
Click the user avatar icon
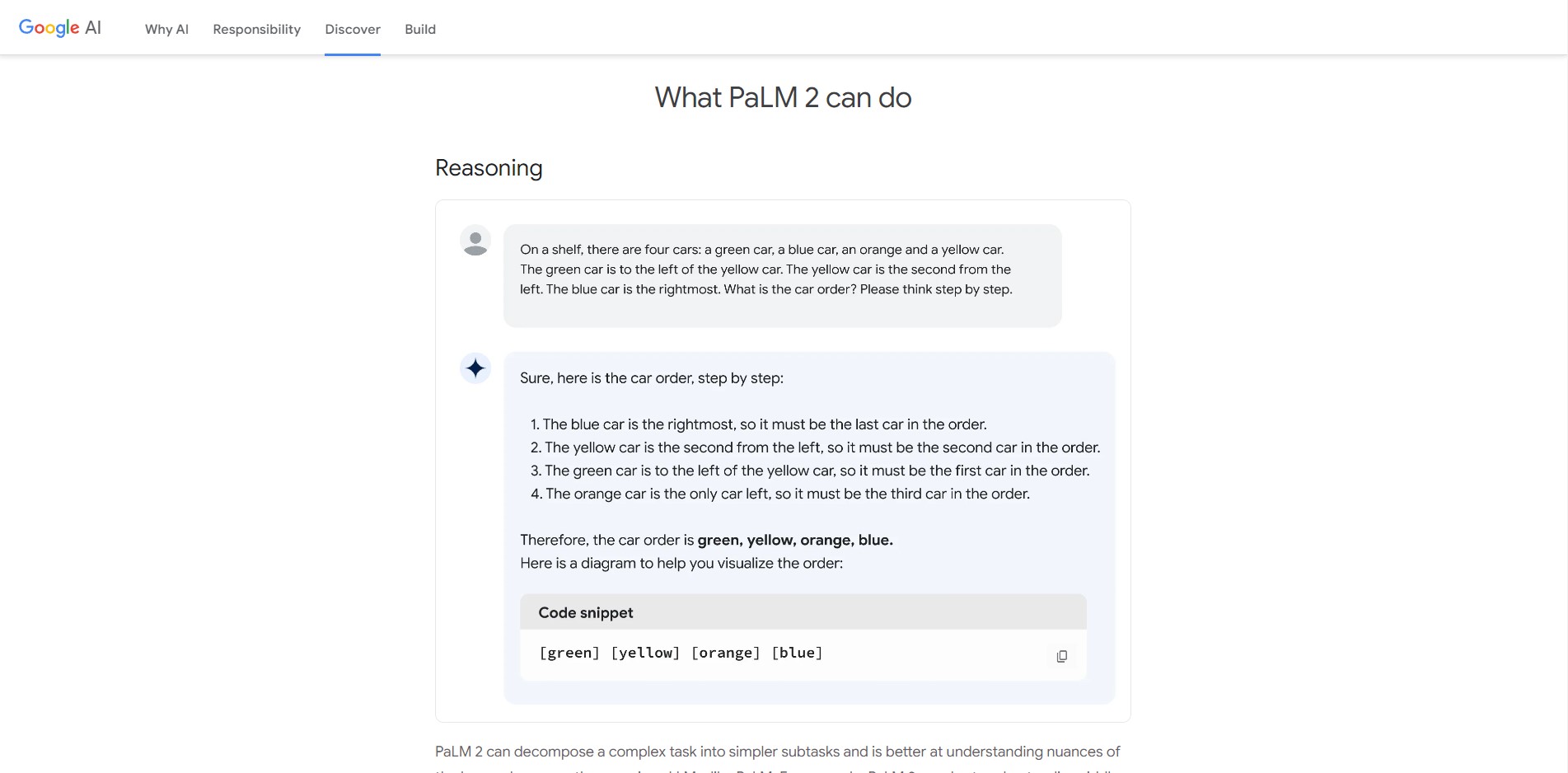(475, 241)
